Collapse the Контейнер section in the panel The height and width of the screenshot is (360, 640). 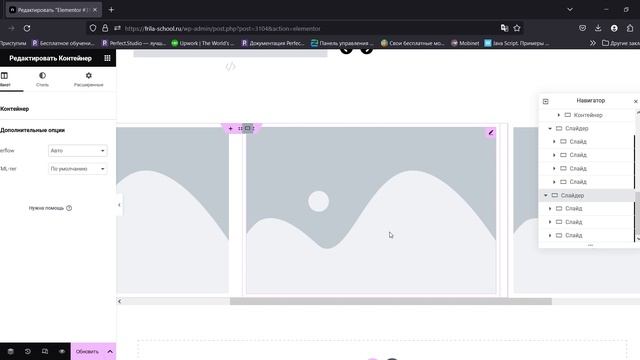point(14,109)
